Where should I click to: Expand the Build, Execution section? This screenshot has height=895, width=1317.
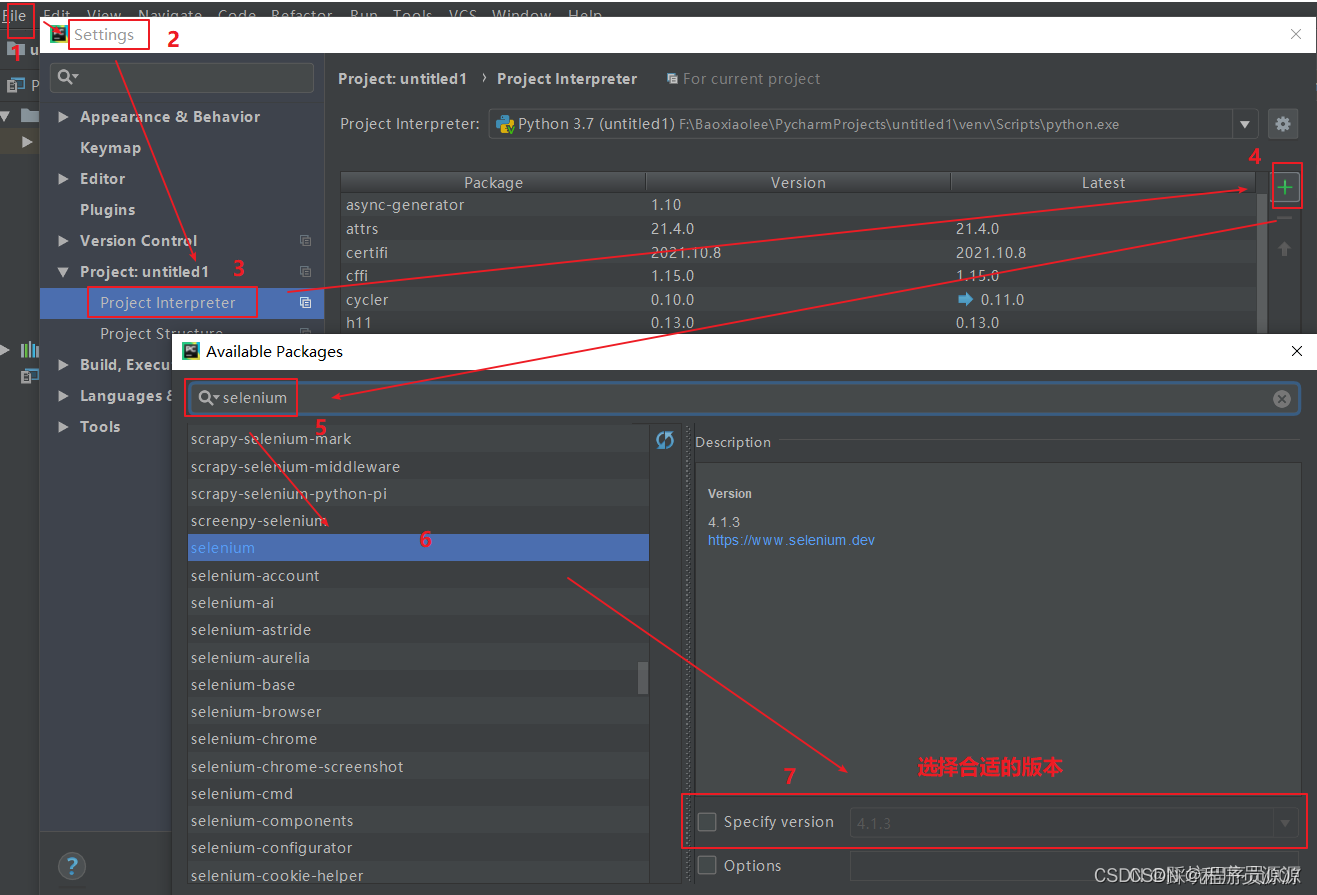point(64,365)
